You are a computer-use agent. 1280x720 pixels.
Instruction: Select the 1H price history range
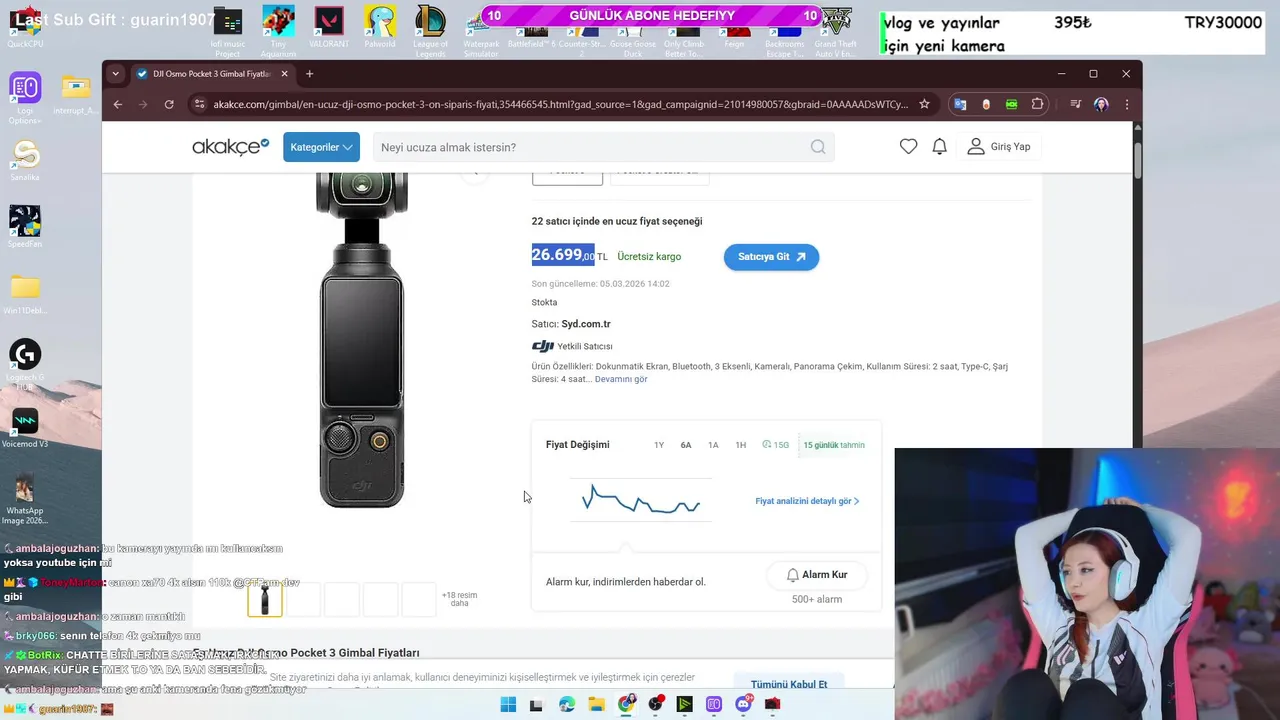point(741,445)
